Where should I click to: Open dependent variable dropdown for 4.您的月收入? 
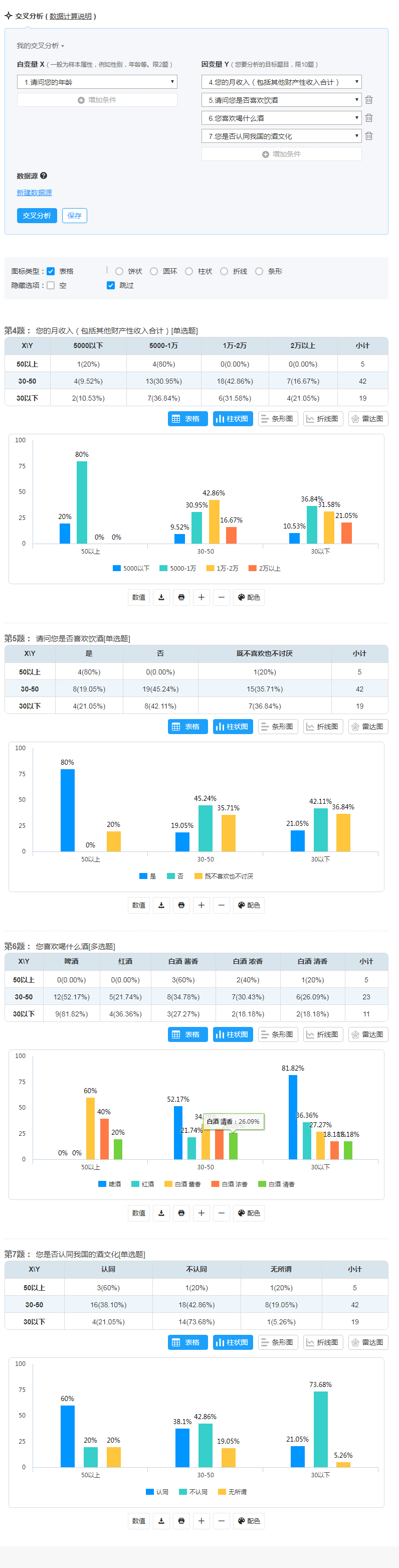[282, 82]
